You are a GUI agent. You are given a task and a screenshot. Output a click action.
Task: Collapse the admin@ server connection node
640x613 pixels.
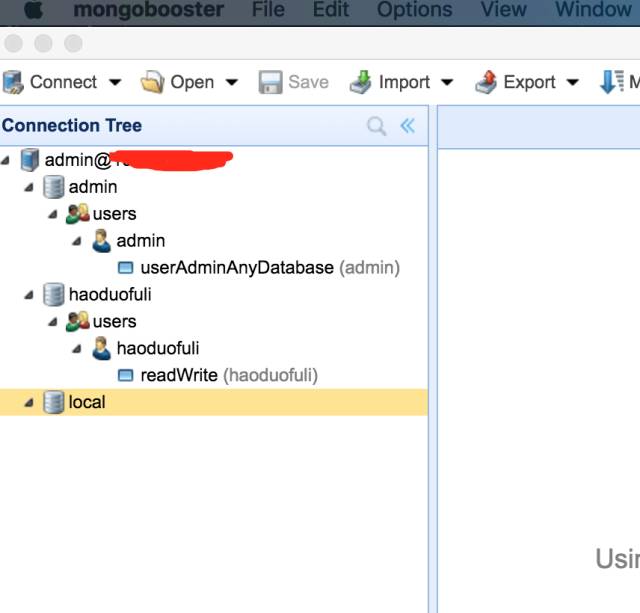click(6, 160)
